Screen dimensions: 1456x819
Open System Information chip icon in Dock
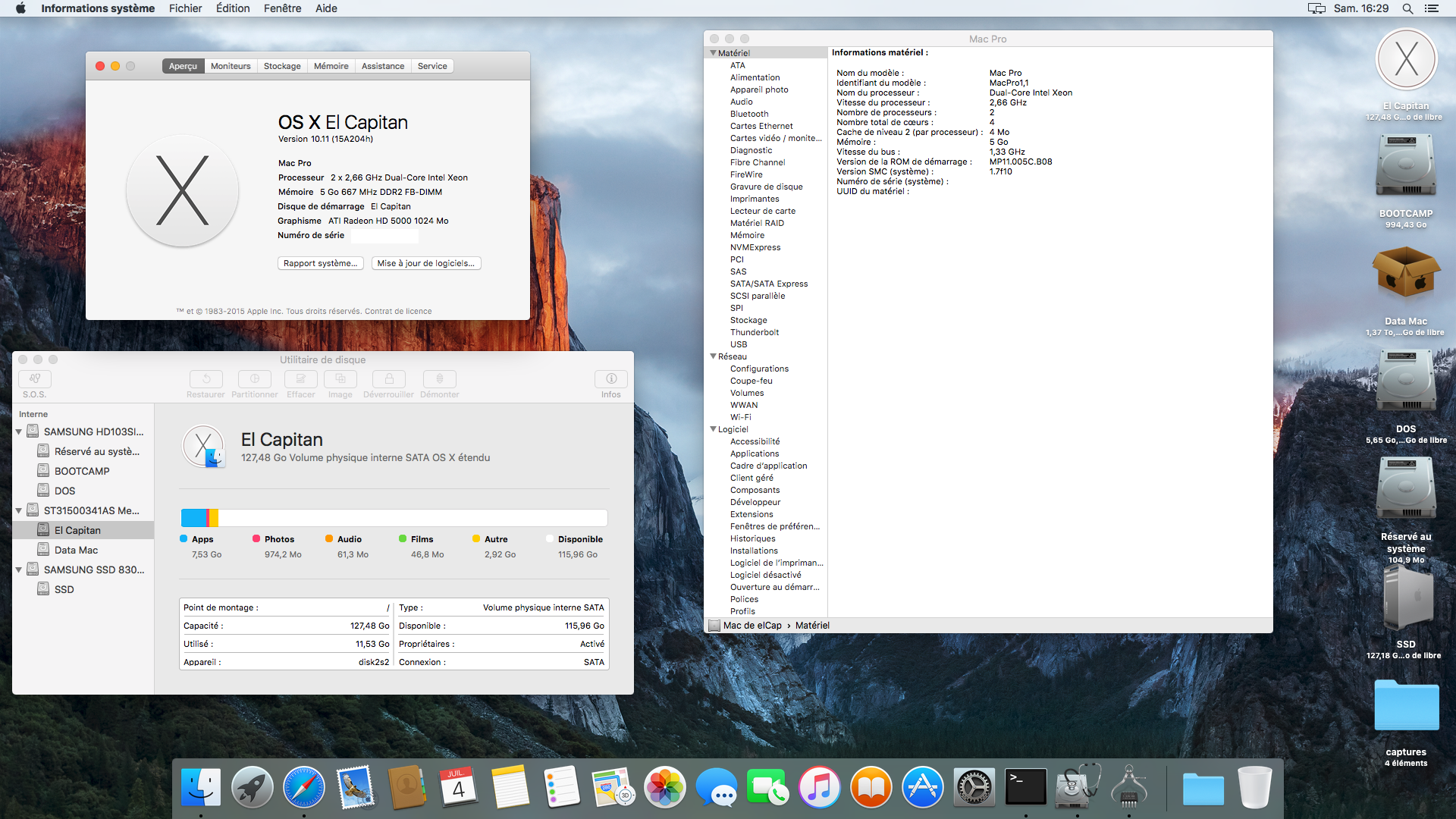tap(1129, 787)
